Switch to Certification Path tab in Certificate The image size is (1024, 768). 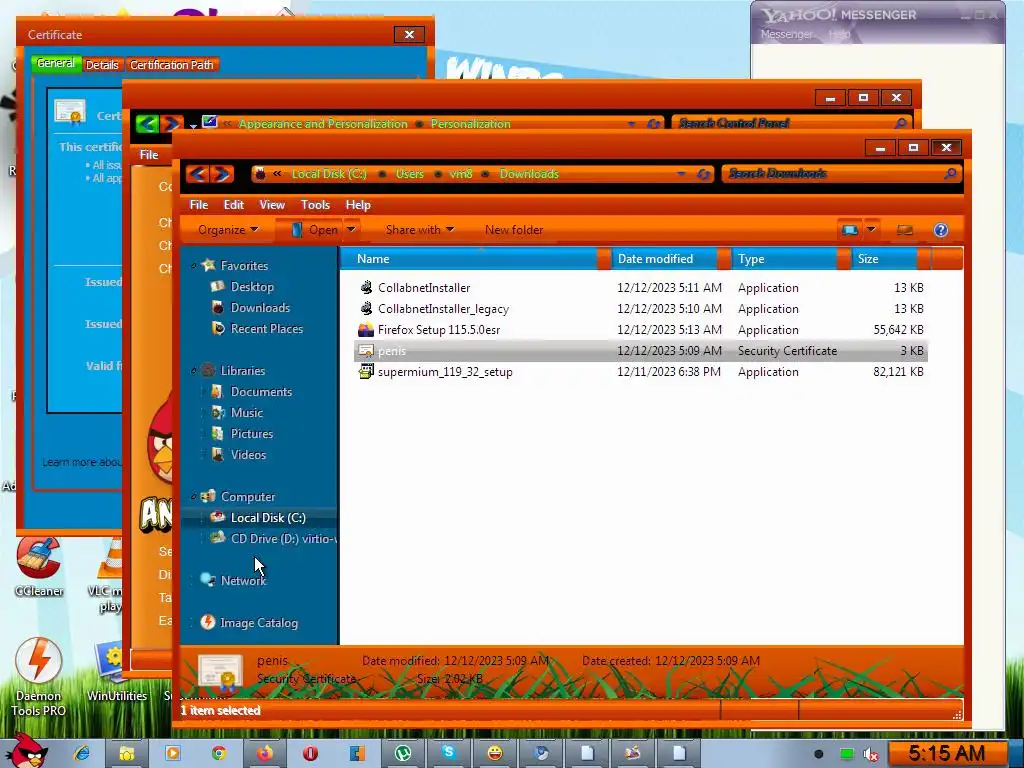point(171,65)
